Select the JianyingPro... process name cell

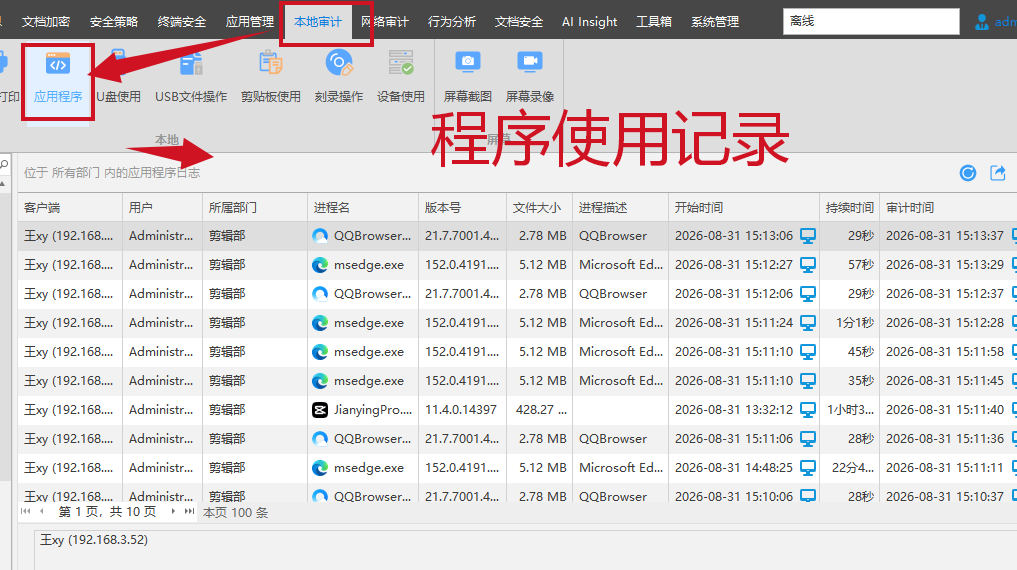pos(372,410)
